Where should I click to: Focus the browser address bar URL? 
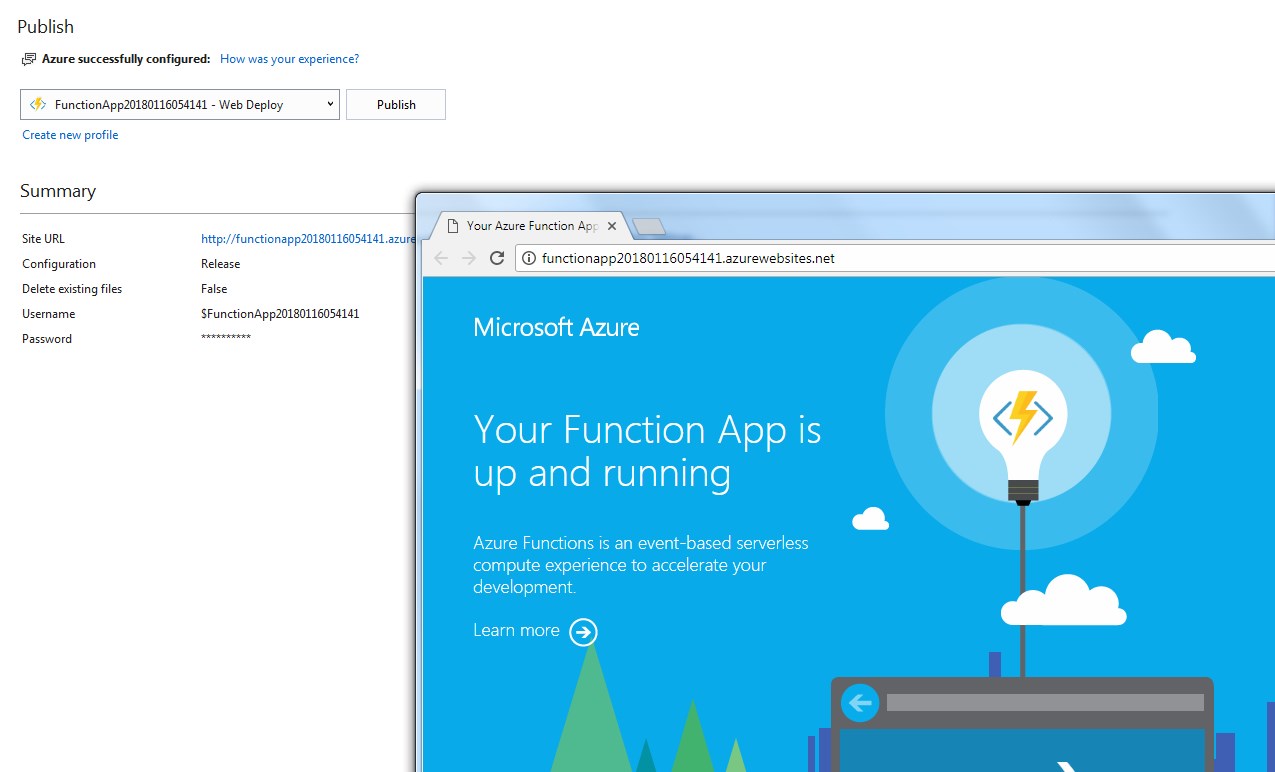(x=688, y=258)
